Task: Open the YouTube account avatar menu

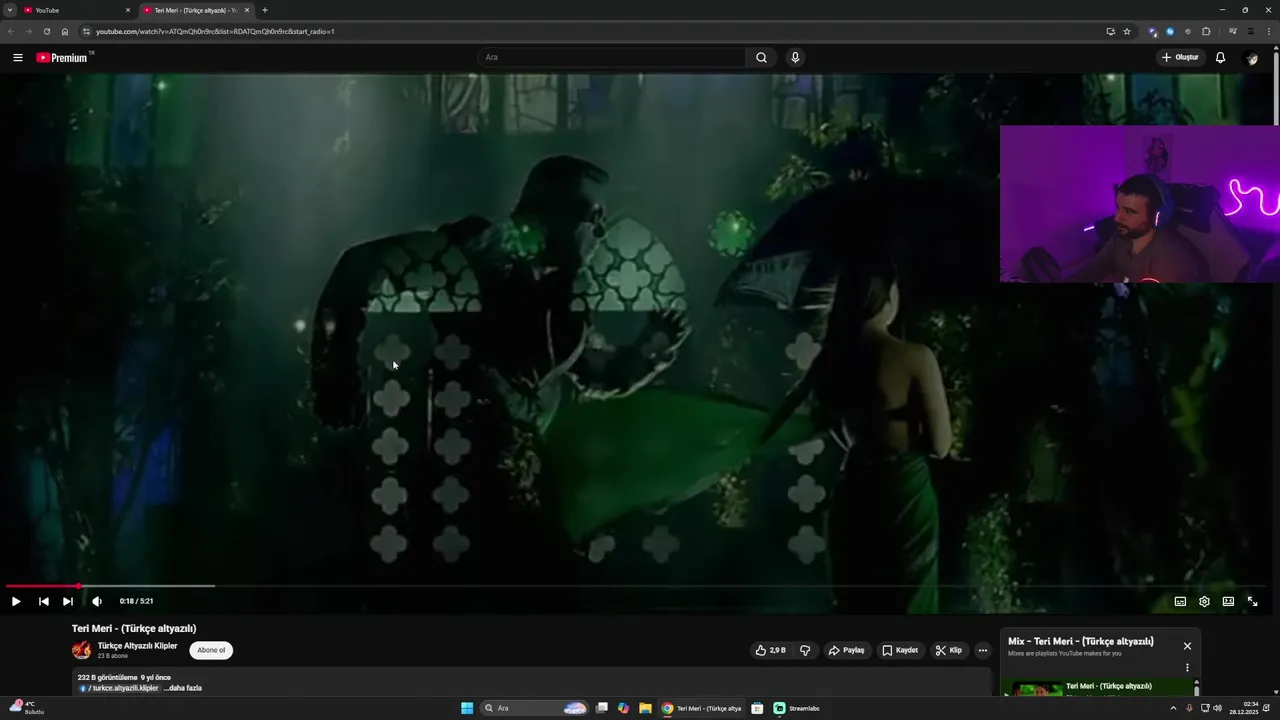Action: 1251,58
